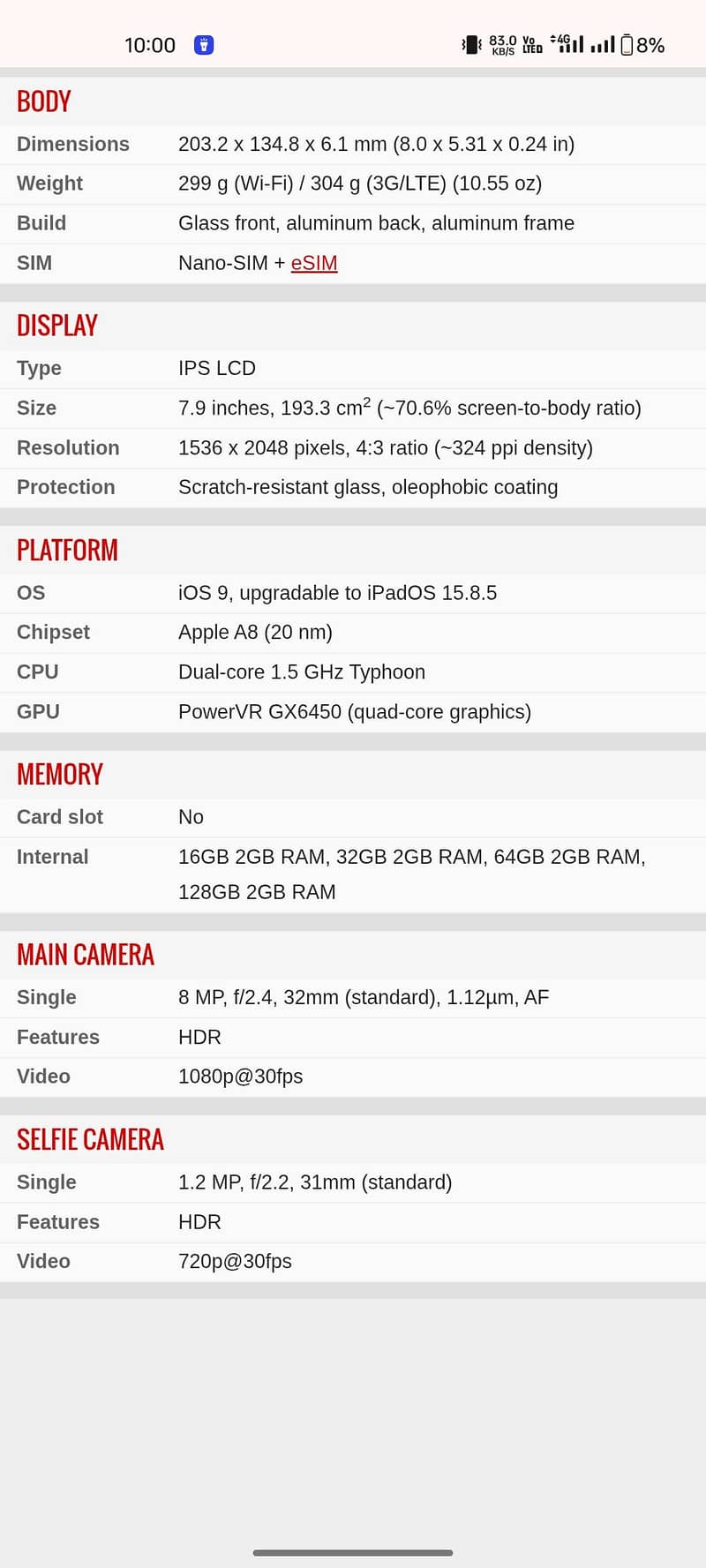This screenshot has width=706, height=1568.
Task: Open the display Type label
Action: [39, 369]
